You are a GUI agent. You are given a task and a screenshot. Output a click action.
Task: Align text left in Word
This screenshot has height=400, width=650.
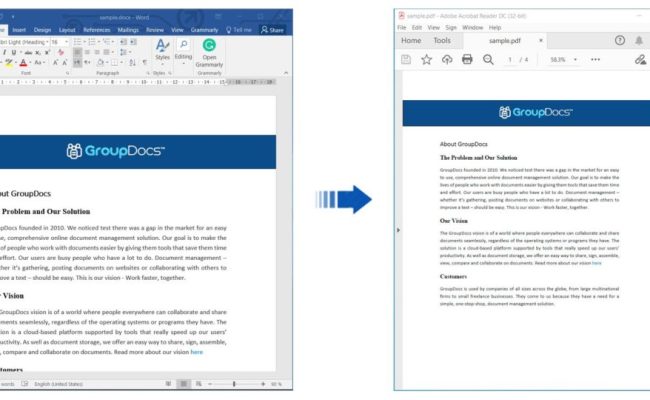click(78, 52)
